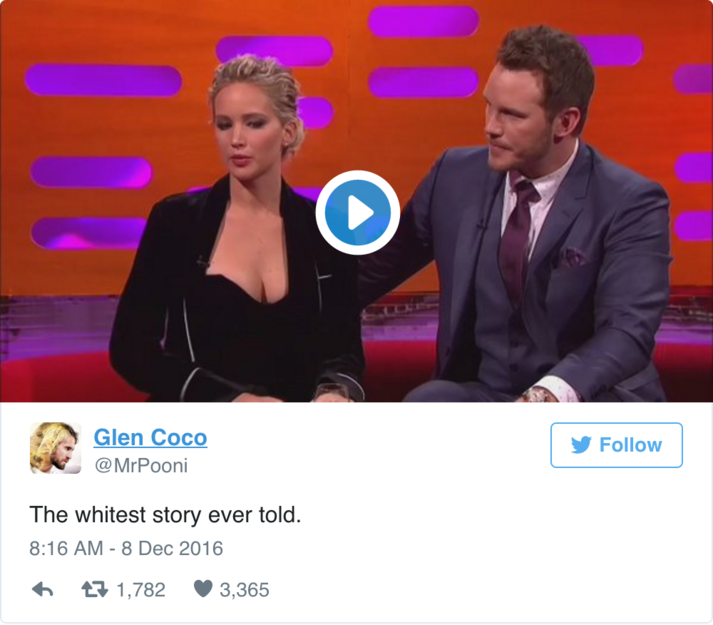This screenshot has height=625, width=713.
Task: Click the Twitter bird icon in Follow
Action: (x=581, y=445)
